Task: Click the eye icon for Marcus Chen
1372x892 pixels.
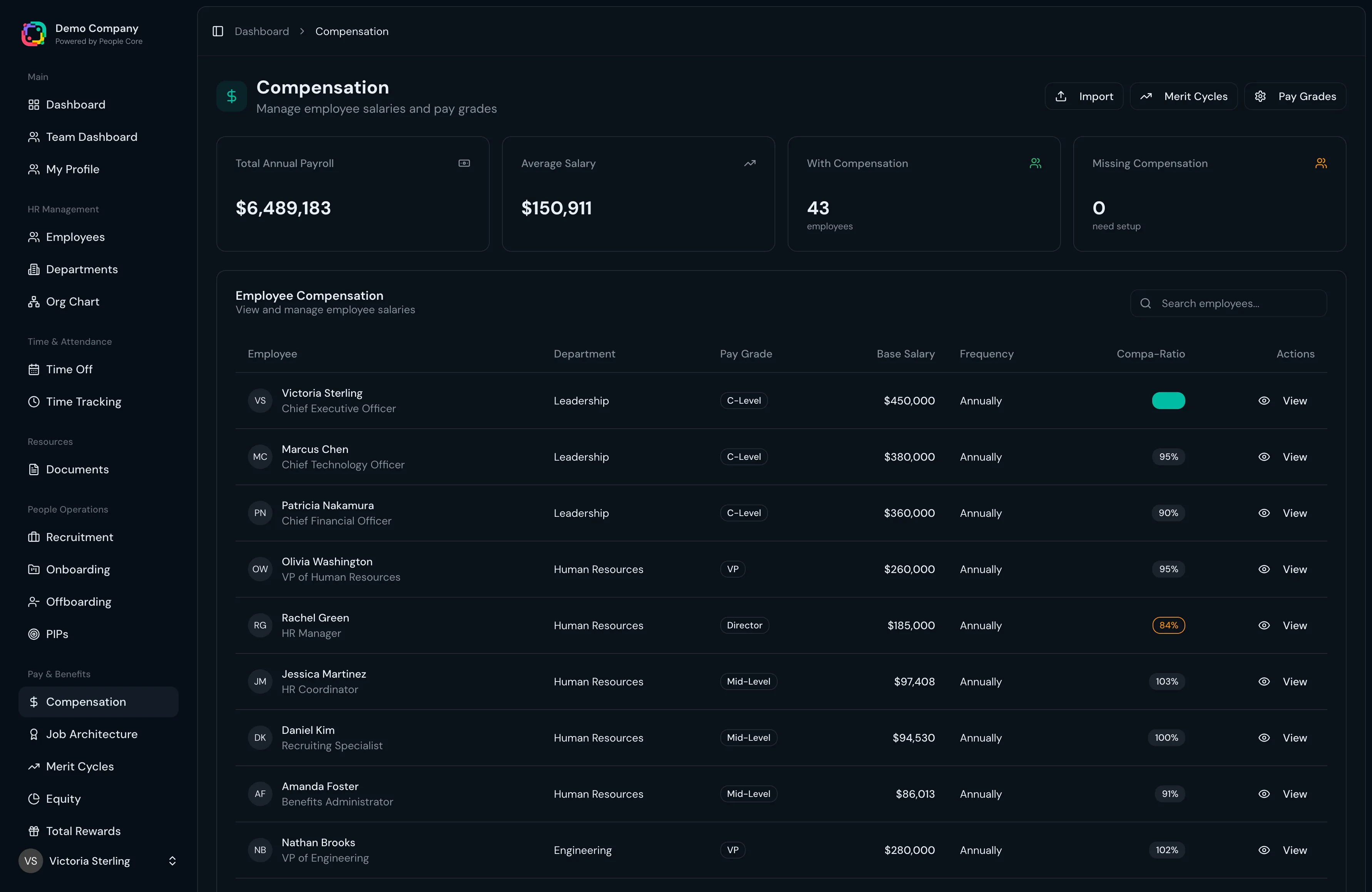Action: 1263,456
